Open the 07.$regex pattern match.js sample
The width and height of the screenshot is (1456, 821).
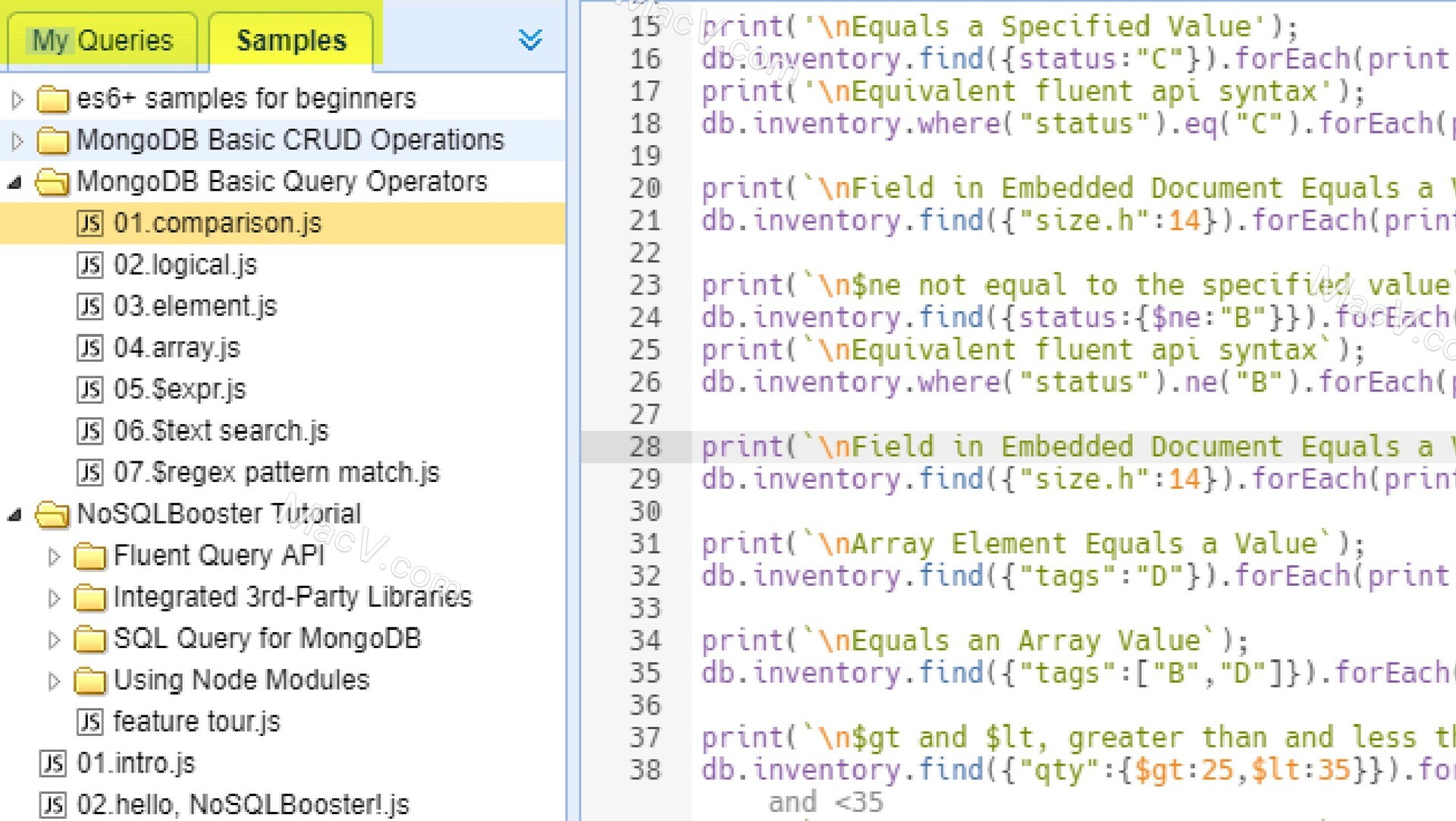coord(276,473)
